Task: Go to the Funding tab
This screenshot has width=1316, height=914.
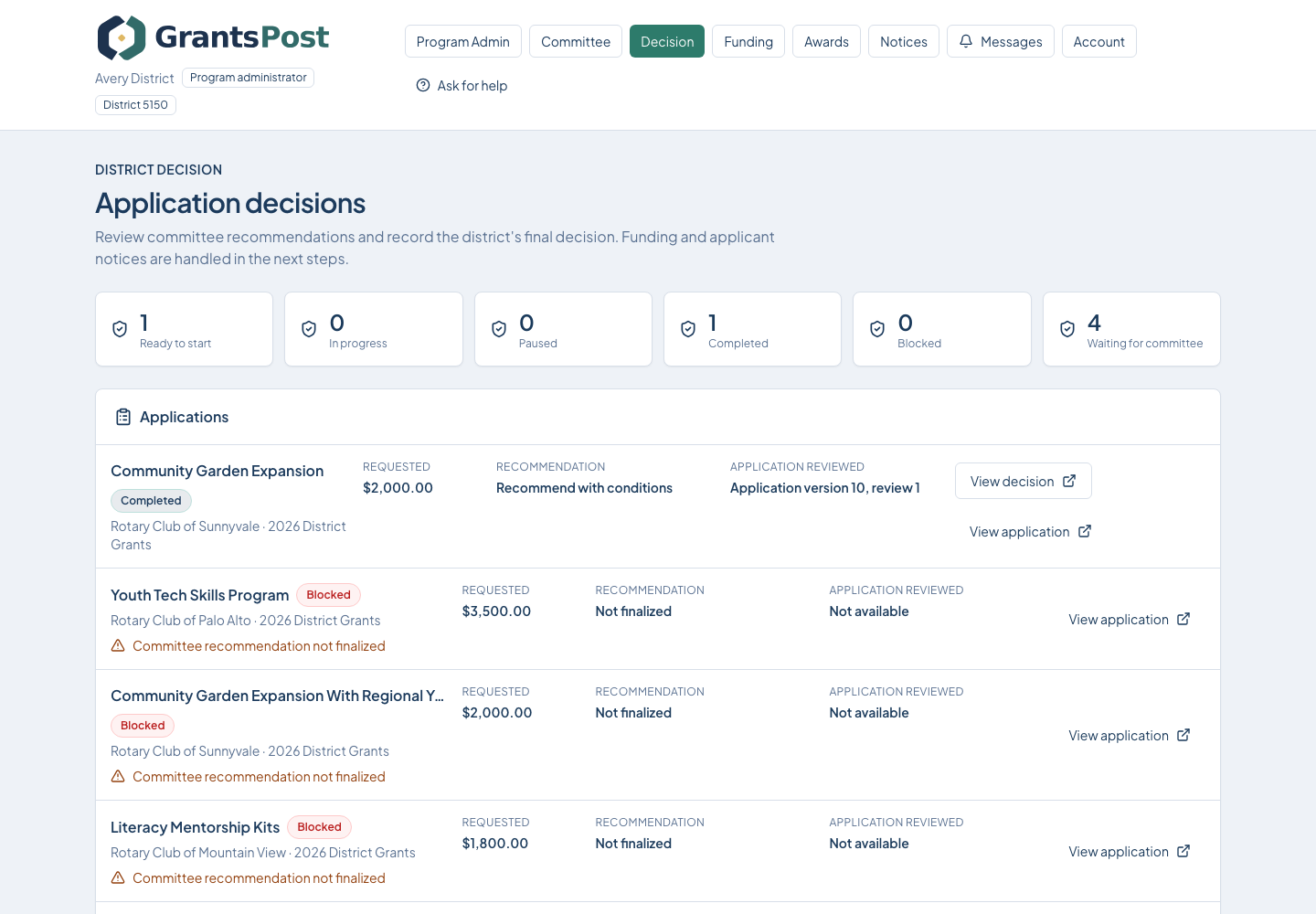Action: tap(748, 41)
